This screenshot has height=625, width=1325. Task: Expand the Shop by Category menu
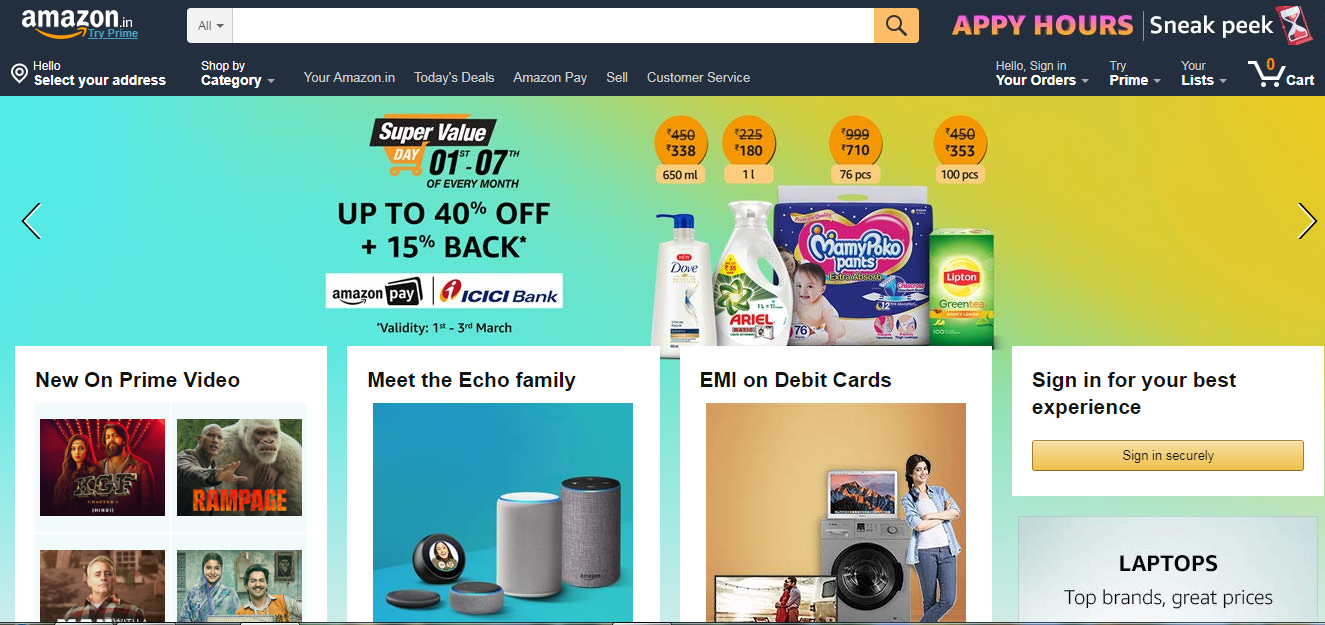coord(237,73)
